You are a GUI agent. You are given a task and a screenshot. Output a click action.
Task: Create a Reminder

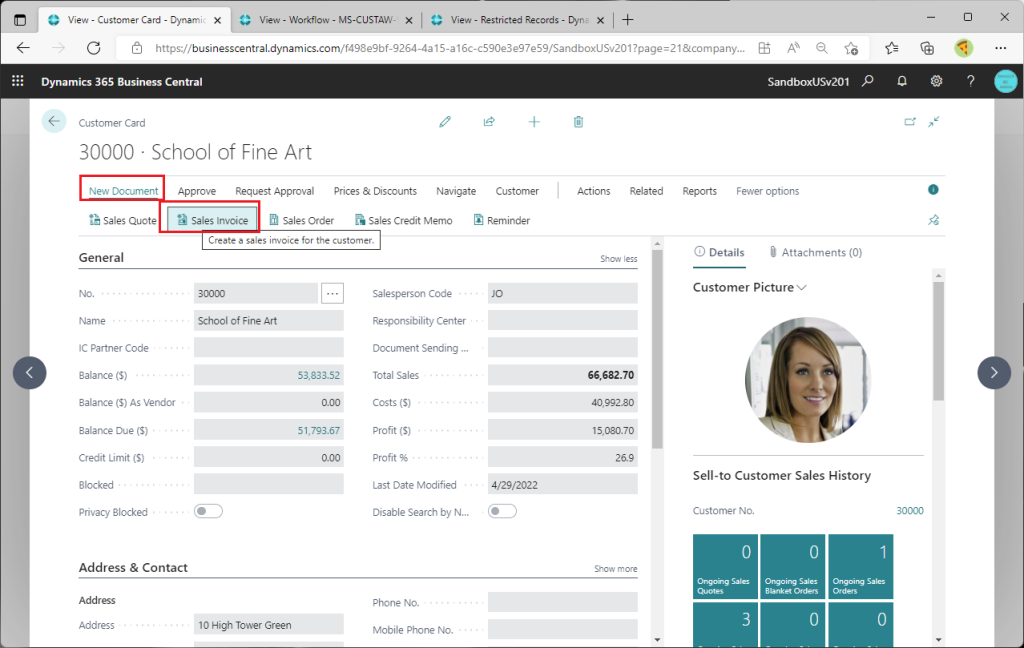tap(502, 220)
